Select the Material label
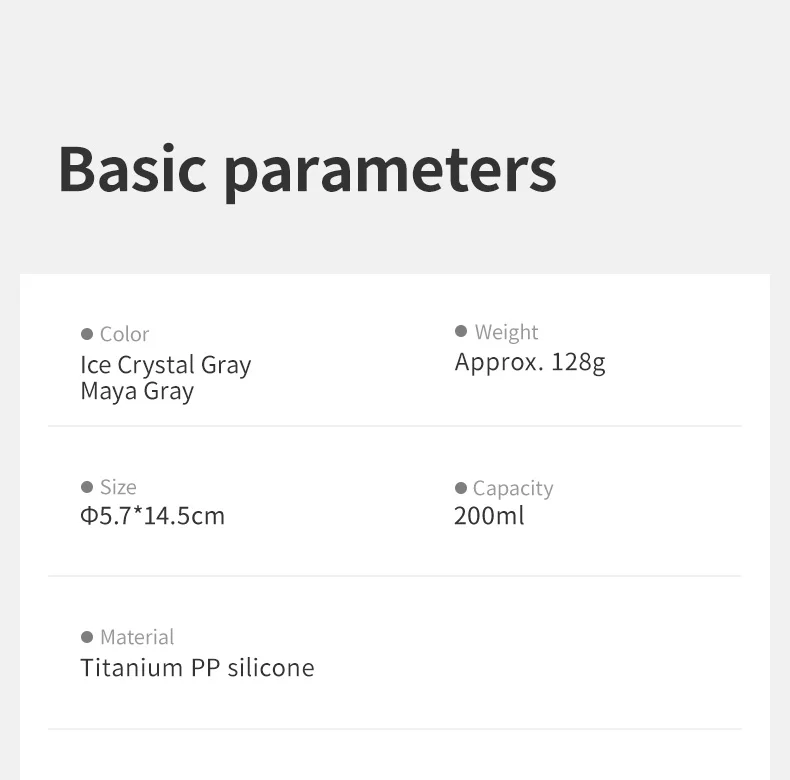This screenshot has height=780, width=790. (x=137, y=637)
